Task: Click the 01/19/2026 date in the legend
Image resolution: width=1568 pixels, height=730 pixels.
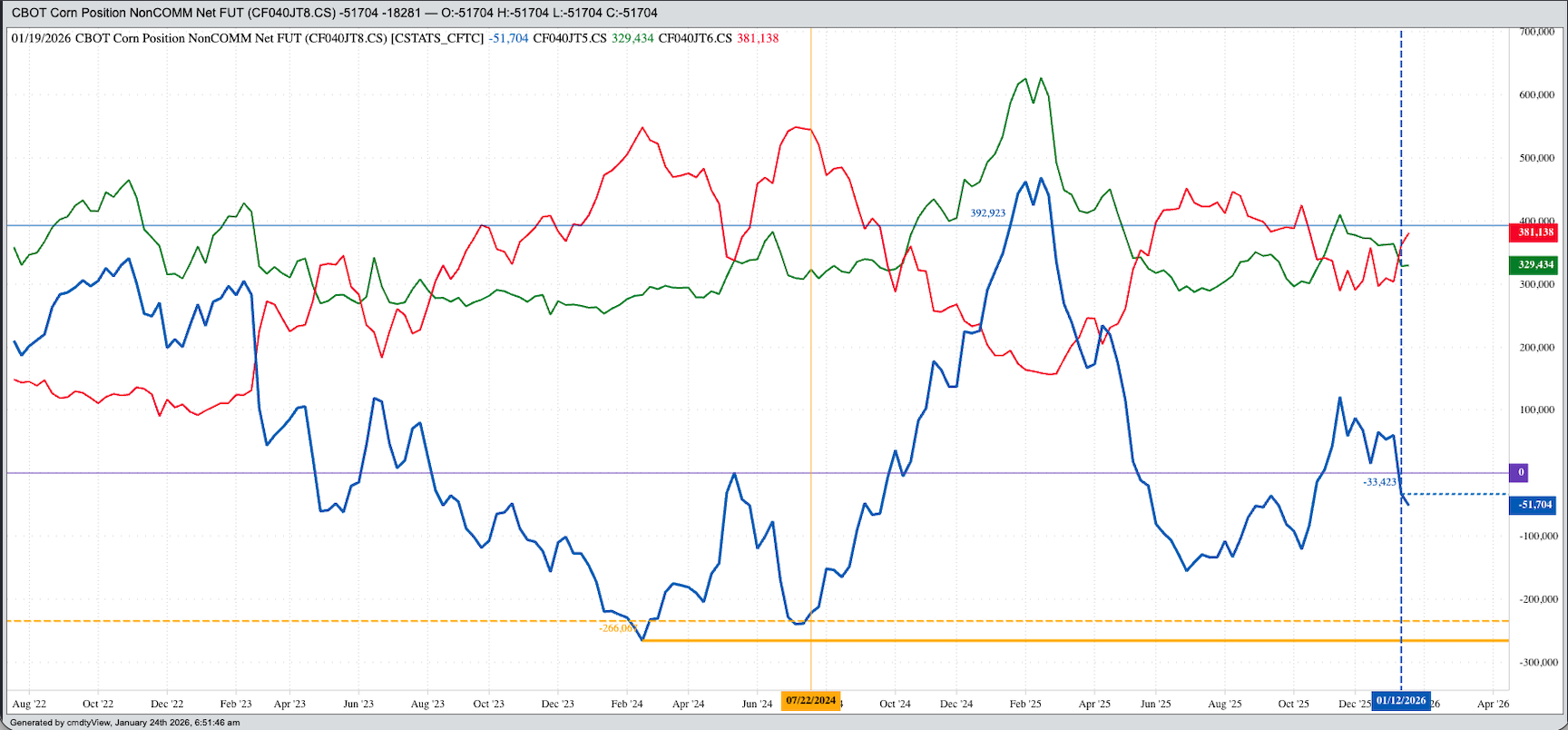Action: [41, 38]
